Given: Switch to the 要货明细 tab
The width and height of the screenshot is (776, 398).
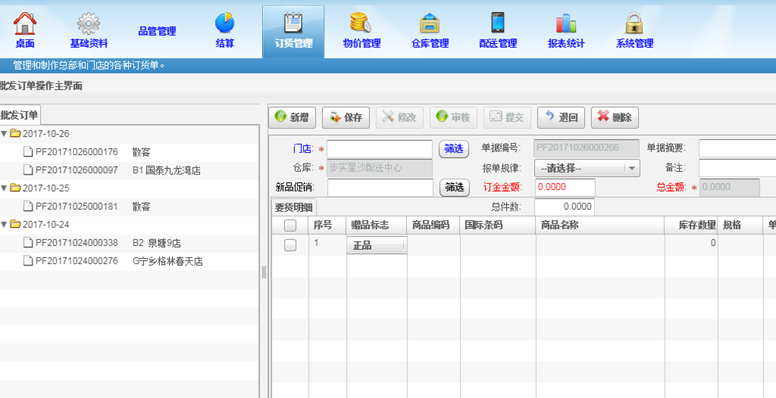Looking at the screenshot, I should tap(293, 207).
